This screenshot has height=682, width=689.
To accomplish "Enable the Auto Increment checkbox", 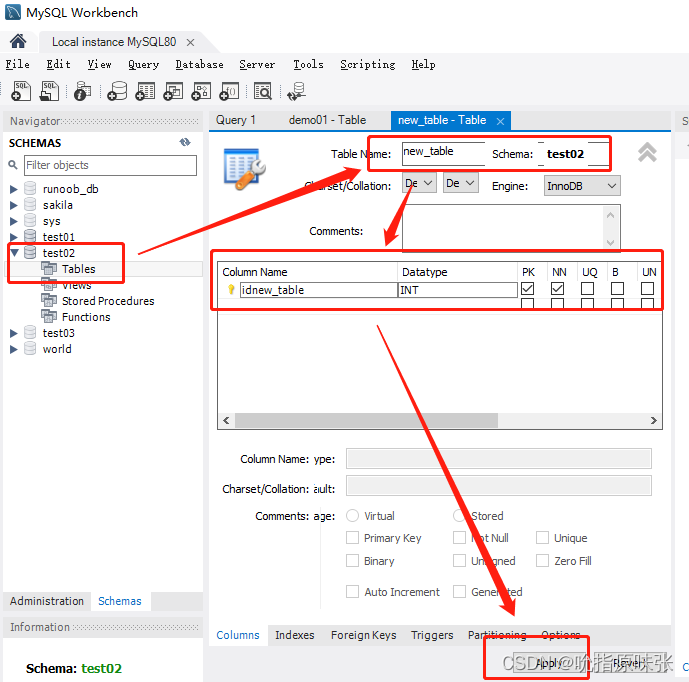I will [x=352, y=591].
